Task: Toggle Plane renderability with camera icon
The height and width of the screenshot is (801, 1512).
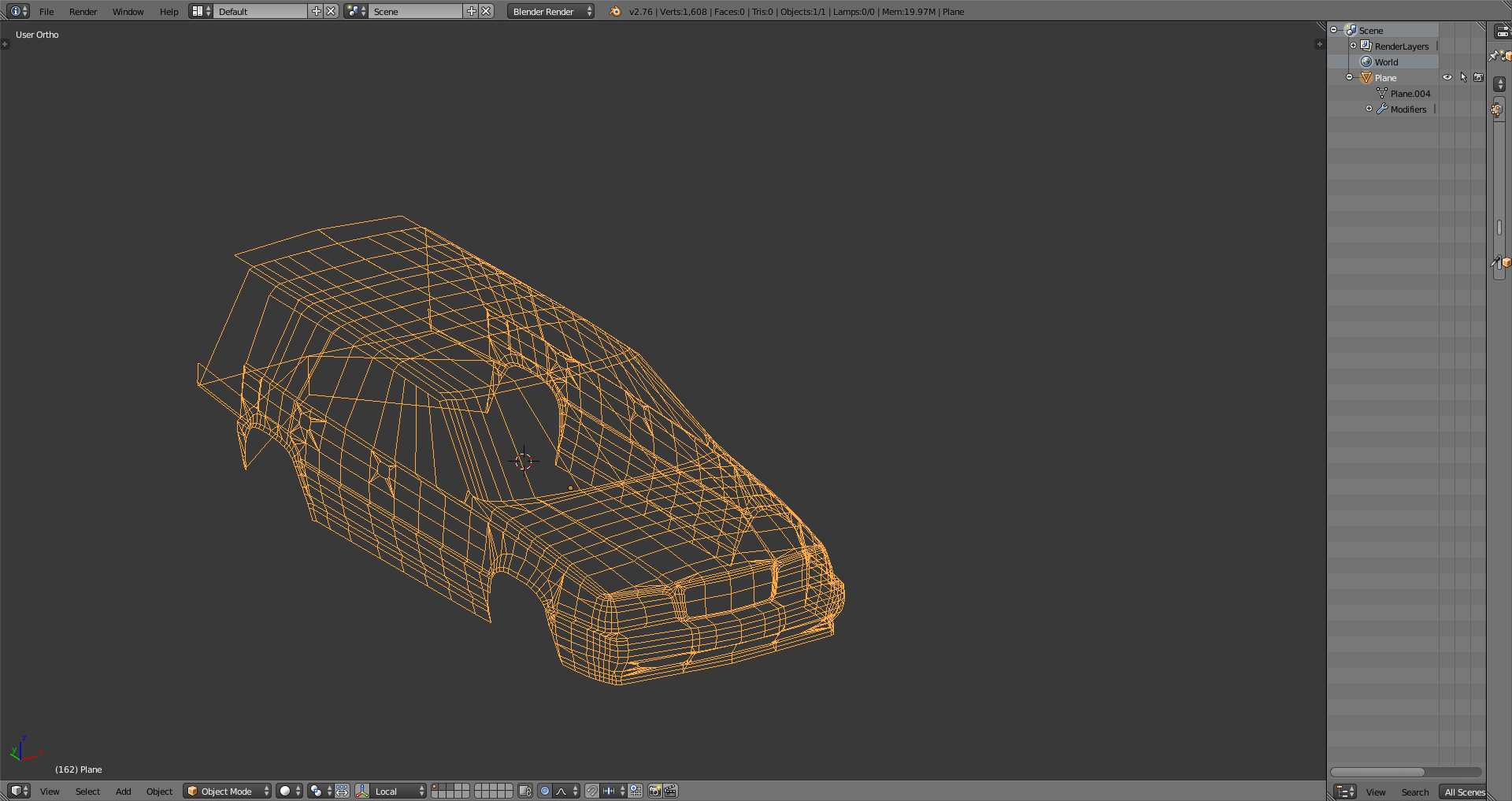Action: point(1479,78)
